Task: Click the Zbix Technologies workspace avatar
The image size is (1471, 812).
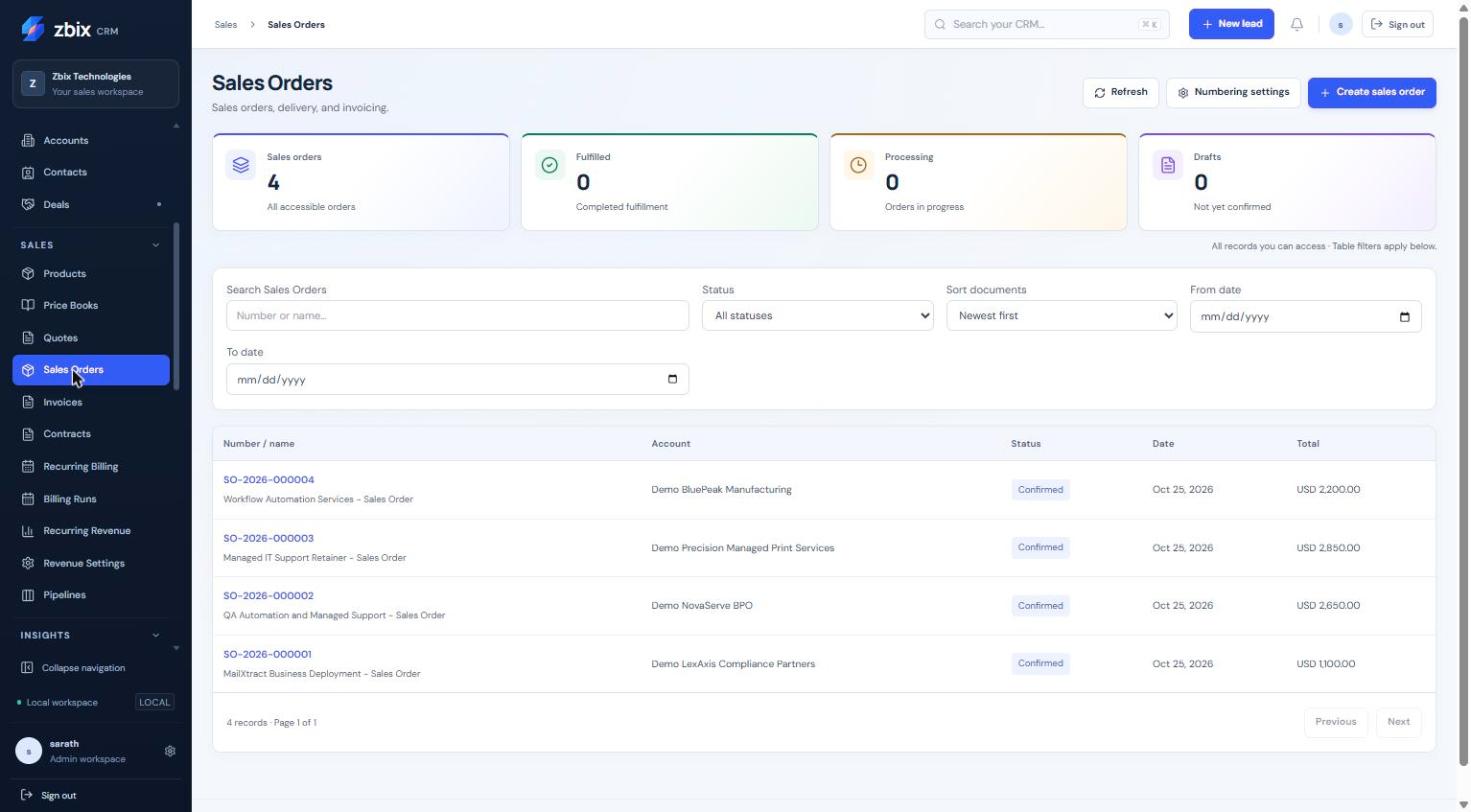Action: pos(33,84)
